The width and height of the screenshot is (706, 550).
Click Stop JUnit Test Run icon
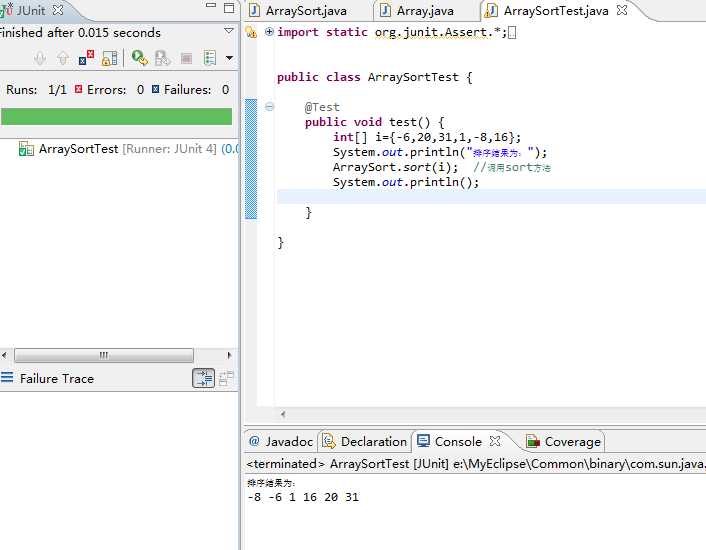[x=186, y=58]
